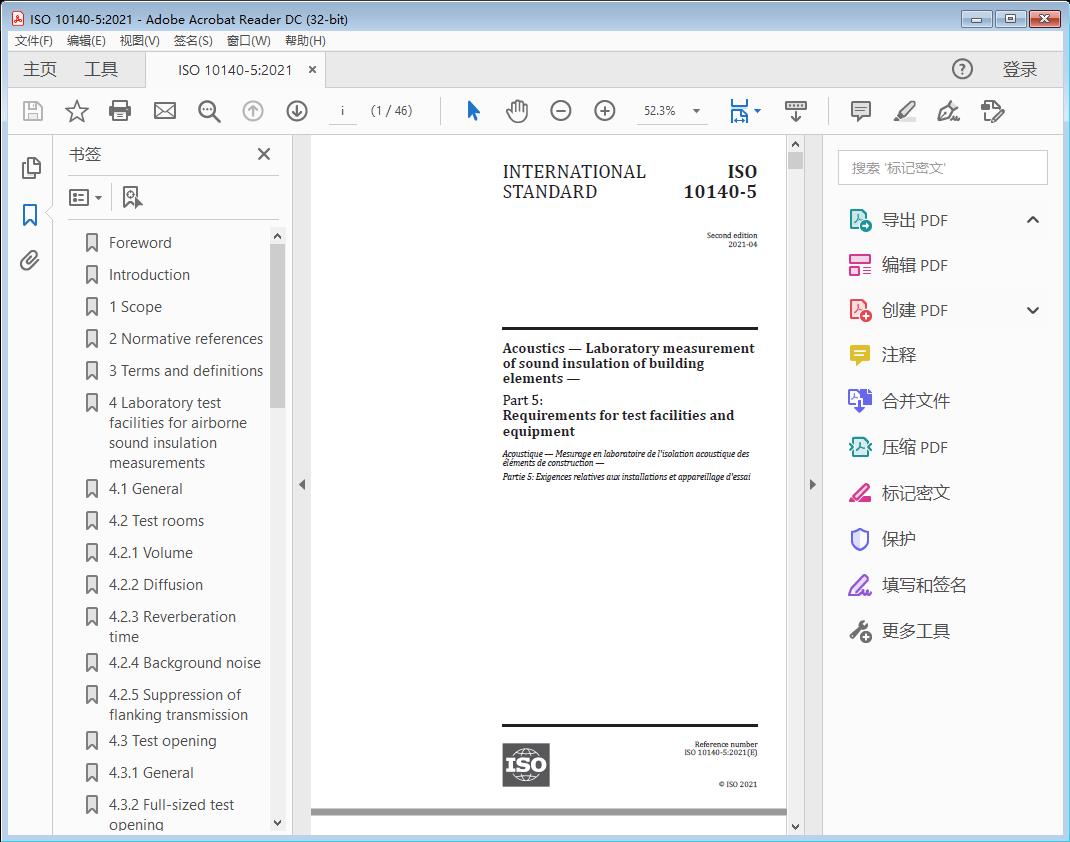Jump to 4.2.1 Volume bookmark
The image size is (1070, 842).
[x=151, y=552]
